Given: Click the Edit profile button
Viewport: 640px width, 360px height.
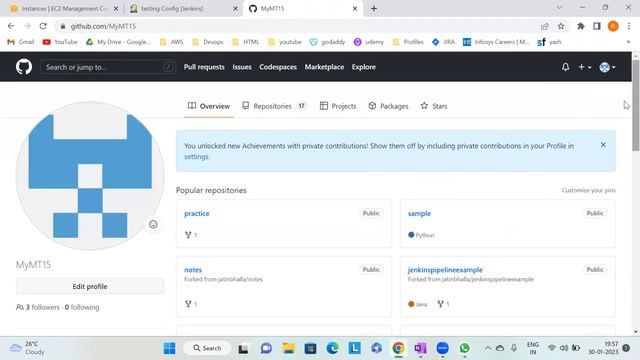Looking at the screenshot, I should tap(90, 287).
